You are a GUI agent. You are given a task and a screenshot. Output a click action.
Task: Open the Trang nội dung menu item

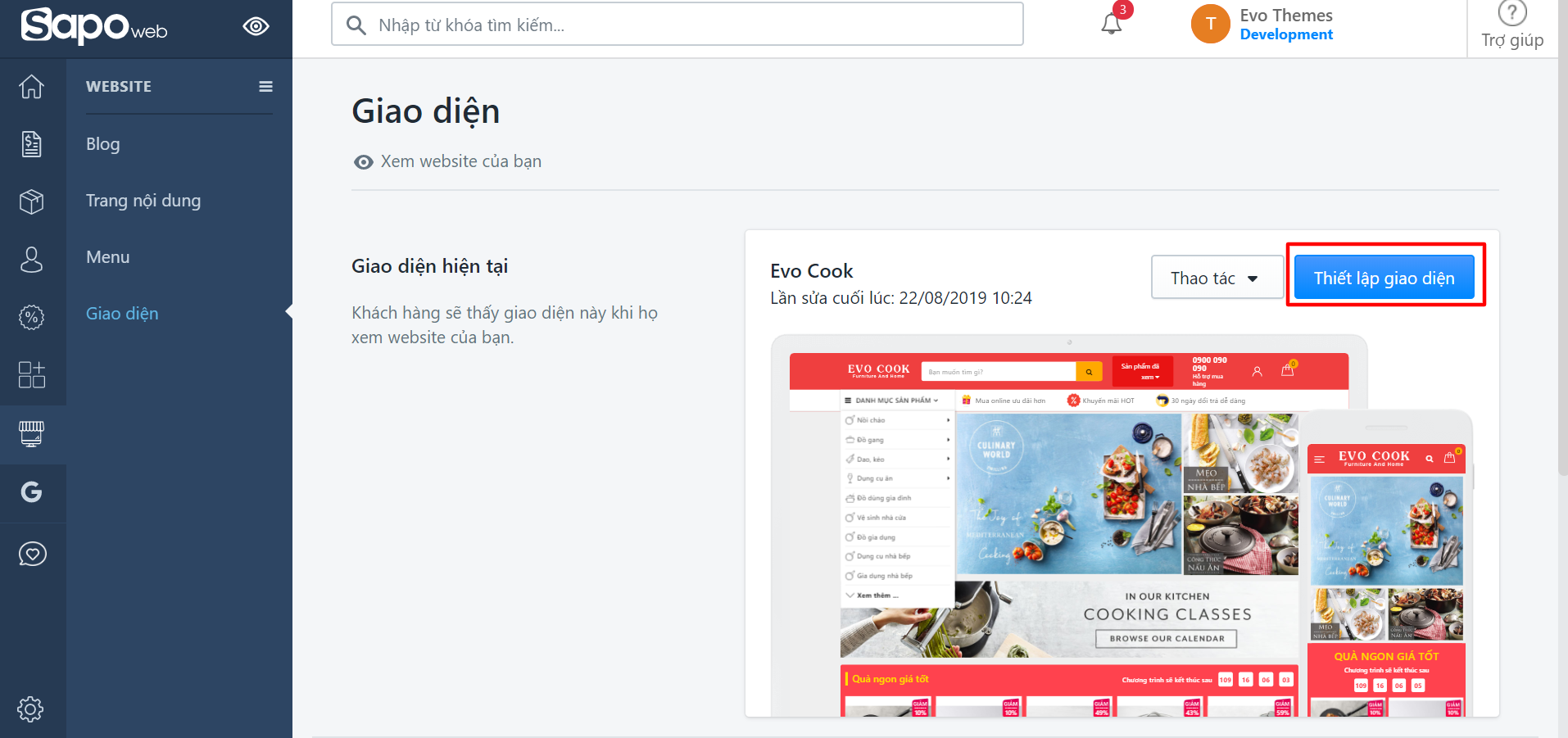point(143,201)
